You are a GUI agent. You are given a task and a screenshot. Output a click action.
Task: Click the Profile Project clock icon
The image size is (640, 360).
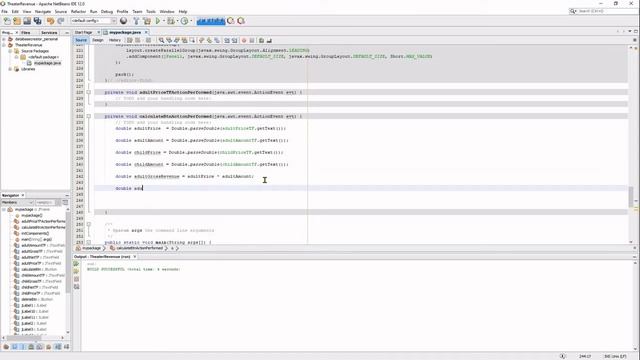coord(184,21)
